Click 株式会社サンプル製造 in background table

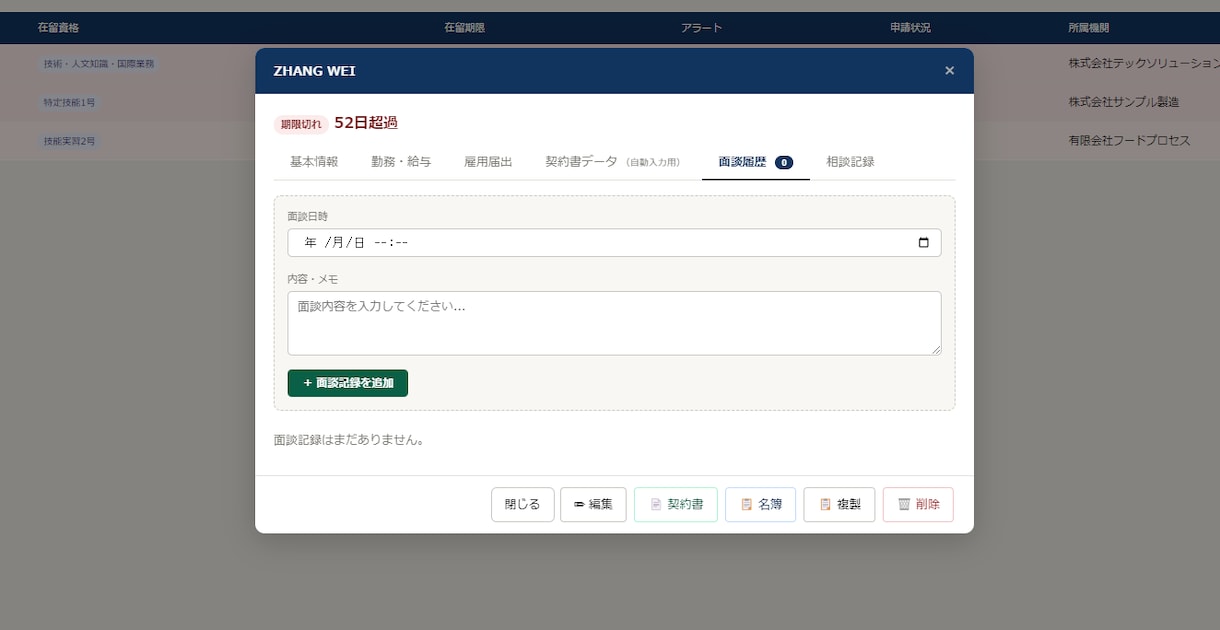click(1124, 102)
